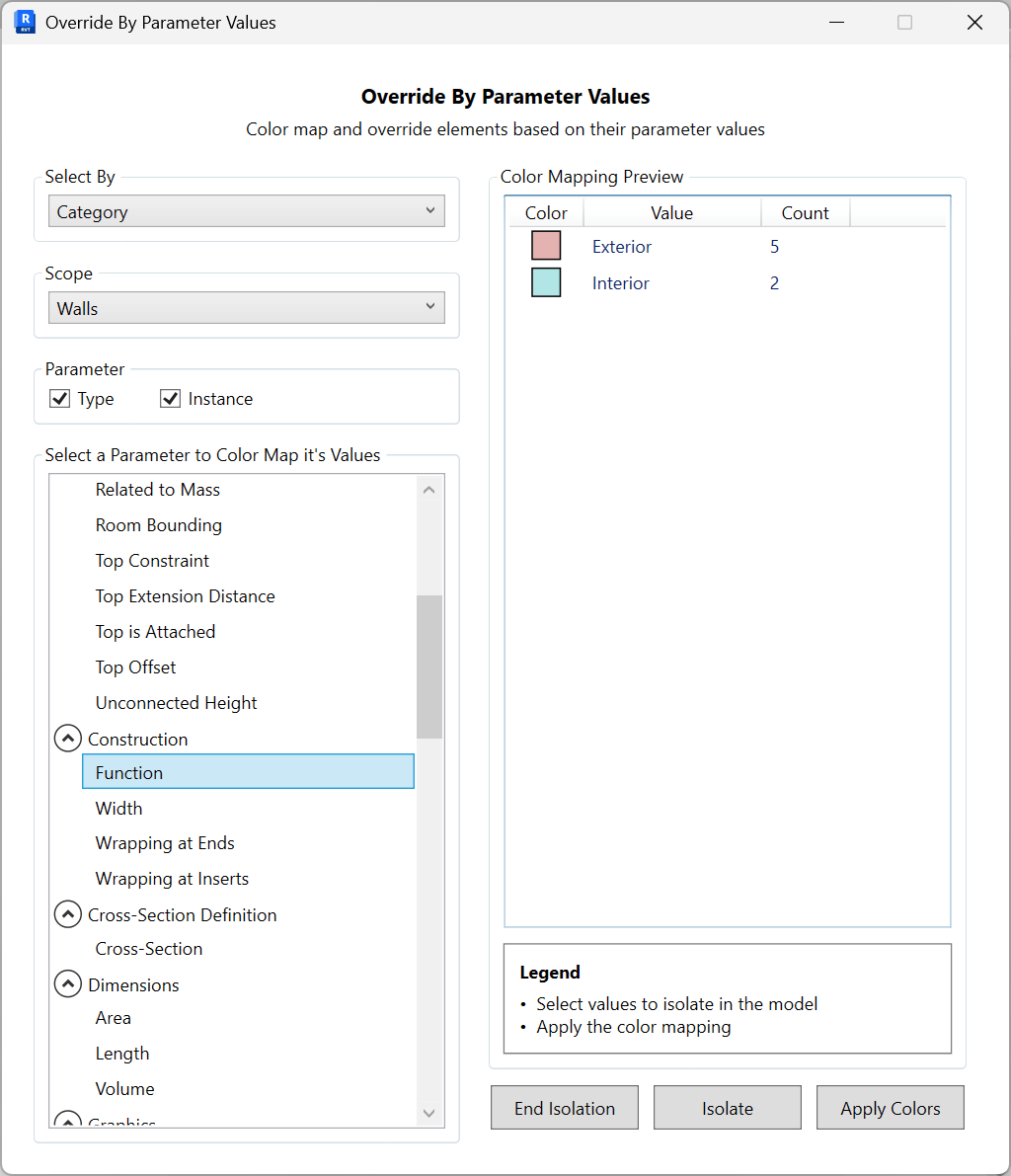Screen dimensions: 1011x1176
Task: Uncheck the Type parameter checkbox
Action: (x=60, y=398)
